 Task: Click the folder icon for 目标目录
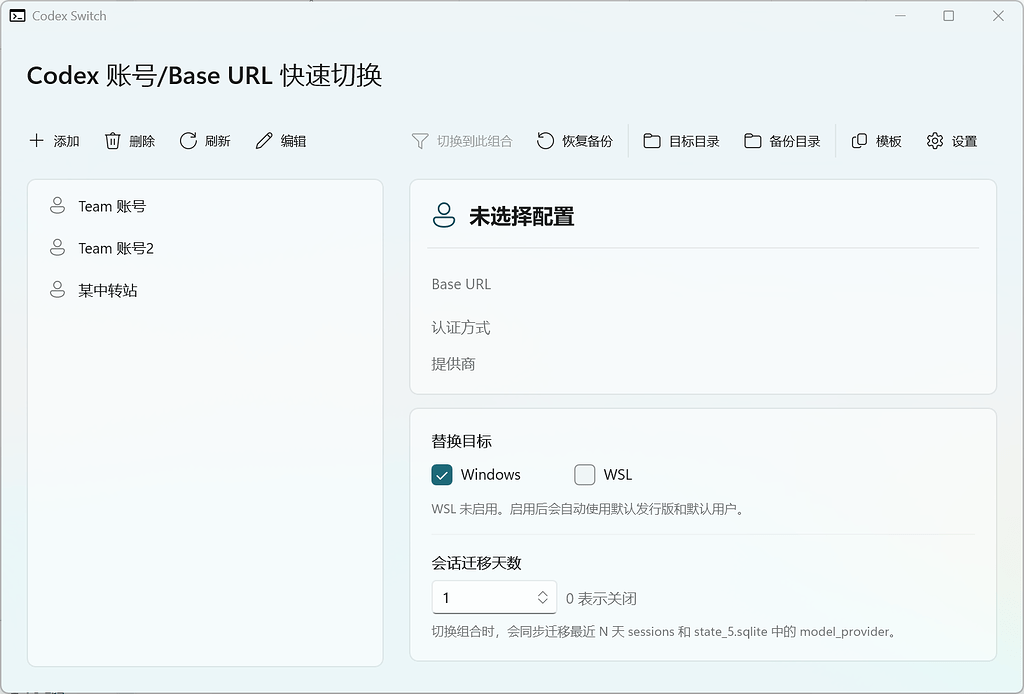(x=652, y=140)
